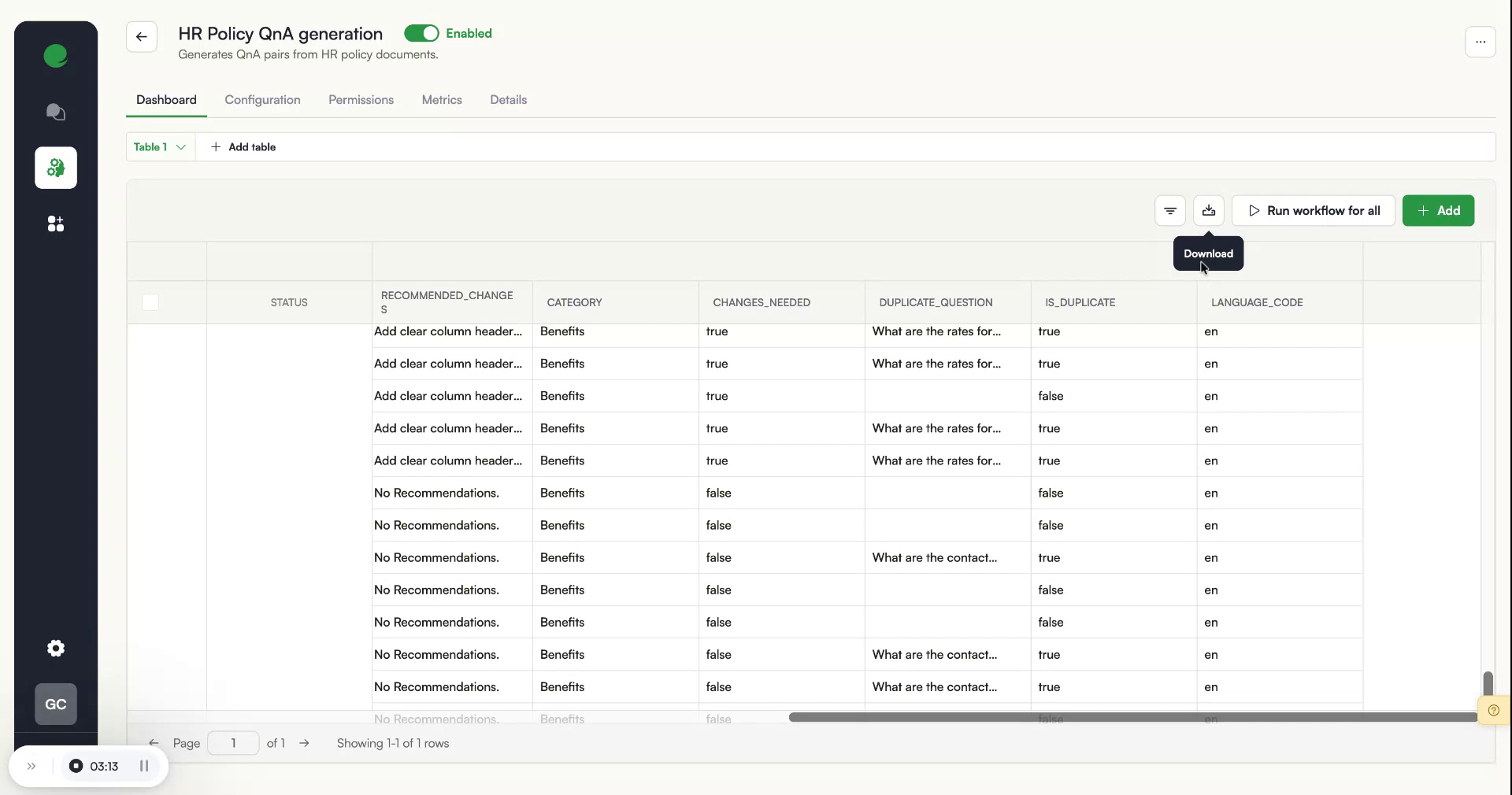Image resolution: width=1512 pixels, height=795 pixels.
Task: Expand the collapsed recording bar with double chevrons
Action: [x=31, y=767]
